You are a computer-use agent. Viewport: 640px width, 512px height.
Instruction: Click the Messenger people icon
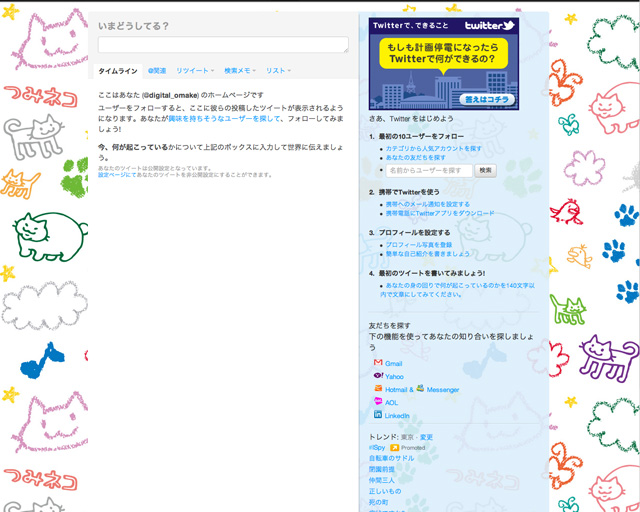coord(420,388)
